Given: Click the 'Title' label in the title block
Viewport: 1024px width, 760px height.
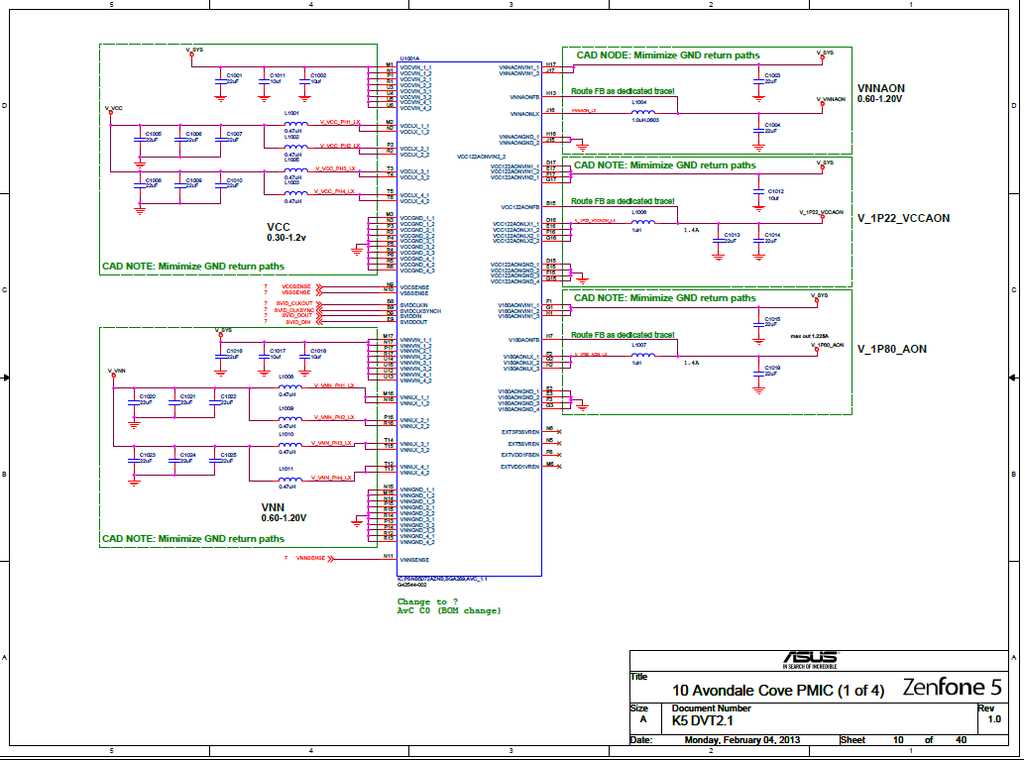Looking at the screenshot, I should click(639, 676).
